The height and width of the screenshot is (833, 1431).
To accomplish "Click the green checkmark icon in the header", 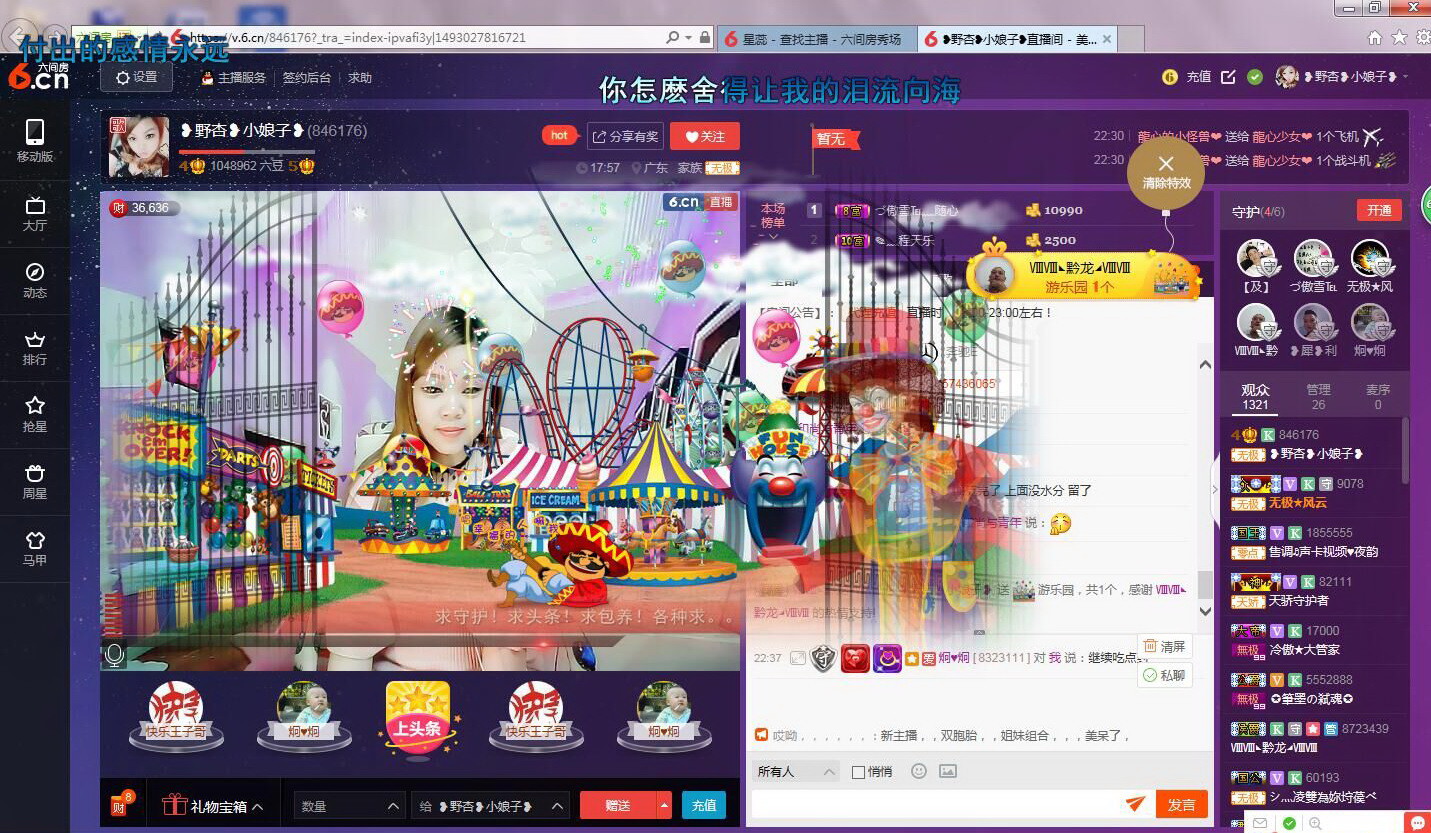I will click(x=1255, y=77).
